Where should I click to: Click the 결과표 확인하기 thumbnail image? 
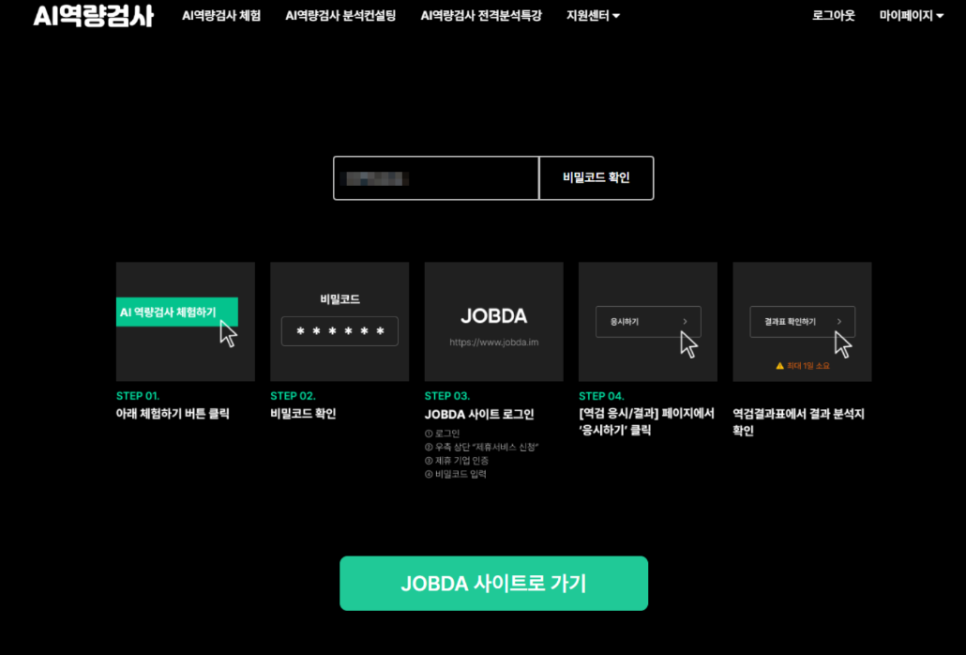click(802, 322)
